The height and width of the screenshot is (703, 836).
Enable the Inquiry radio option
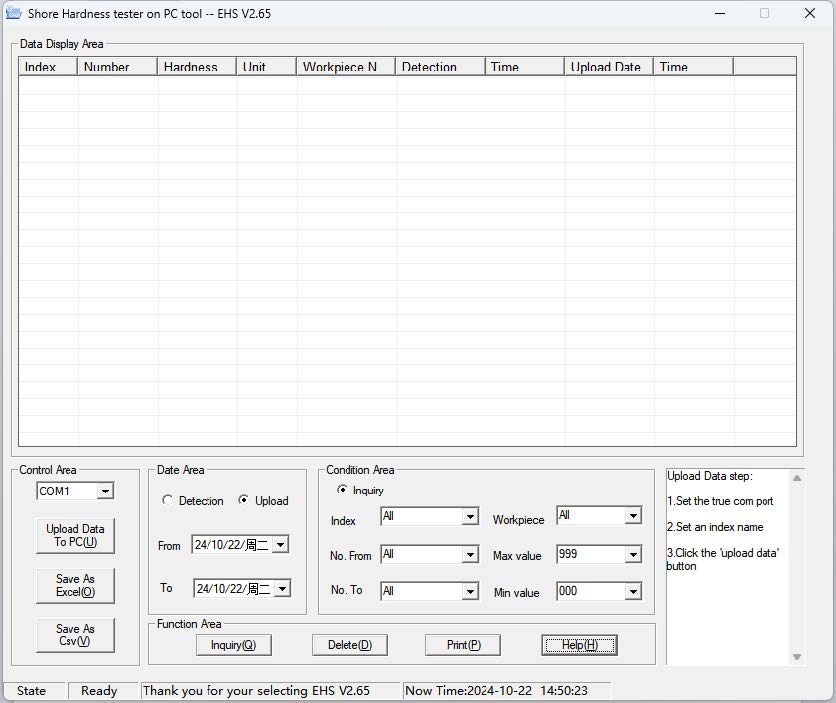[341, 488]
